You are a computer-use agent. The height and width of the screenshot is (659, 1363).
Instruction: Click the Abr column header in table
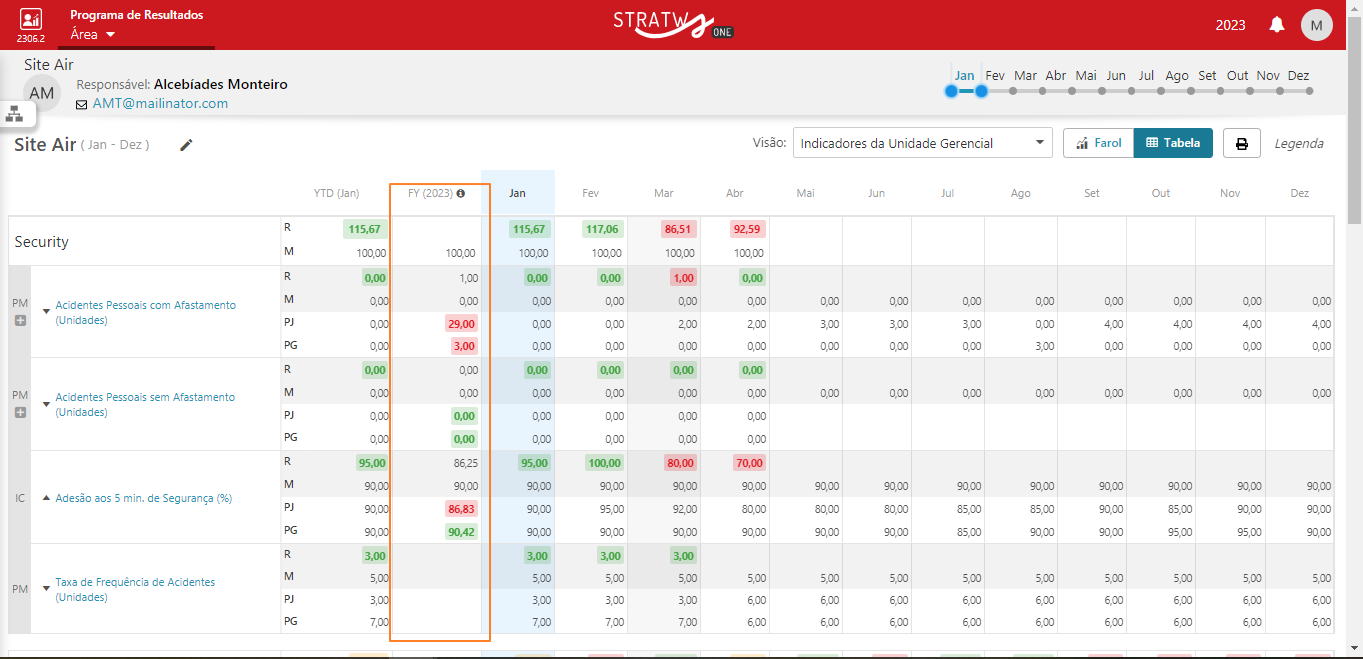tap(735, 193)
